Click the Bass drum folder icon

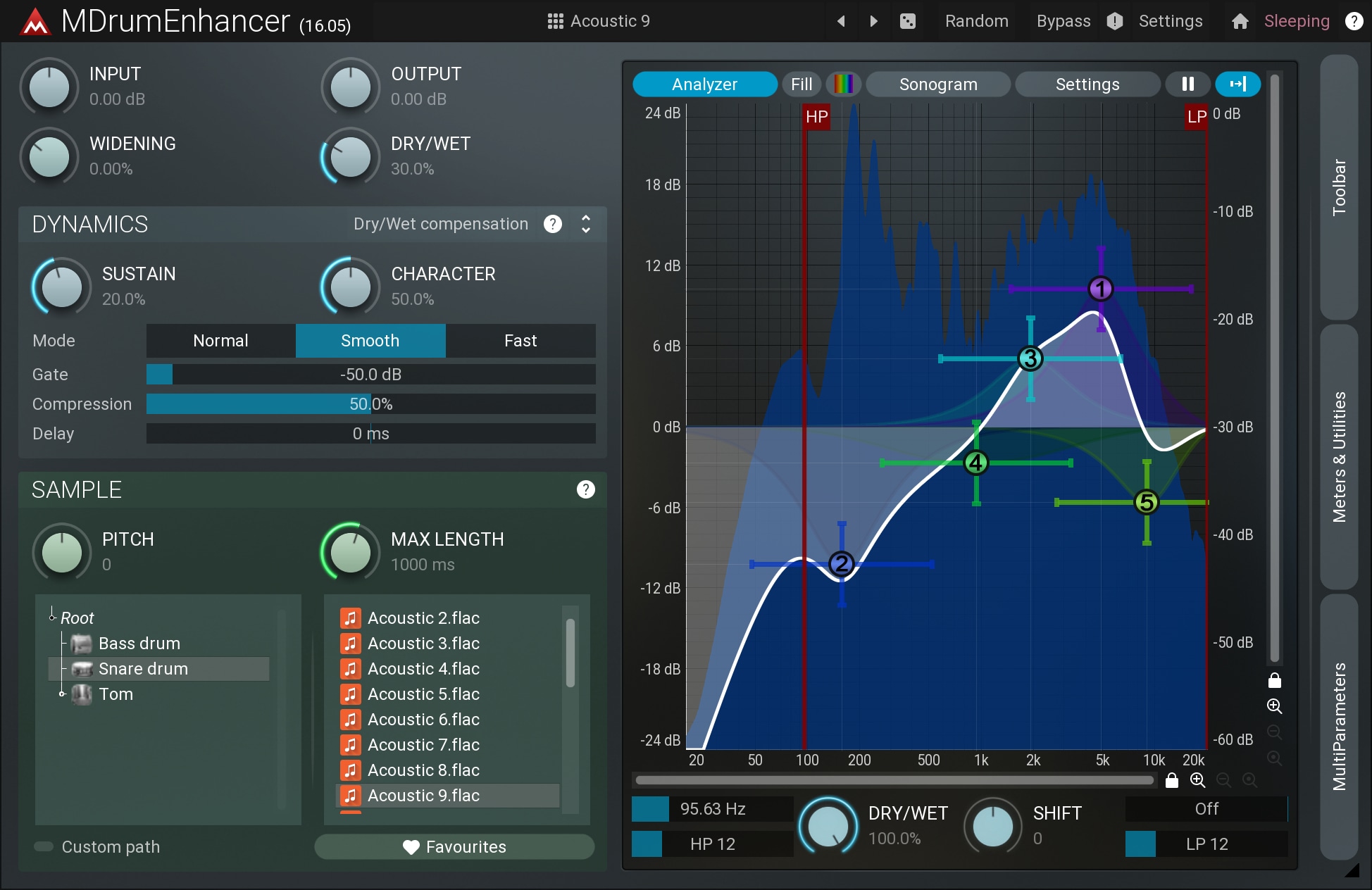(x=82, y=644)
